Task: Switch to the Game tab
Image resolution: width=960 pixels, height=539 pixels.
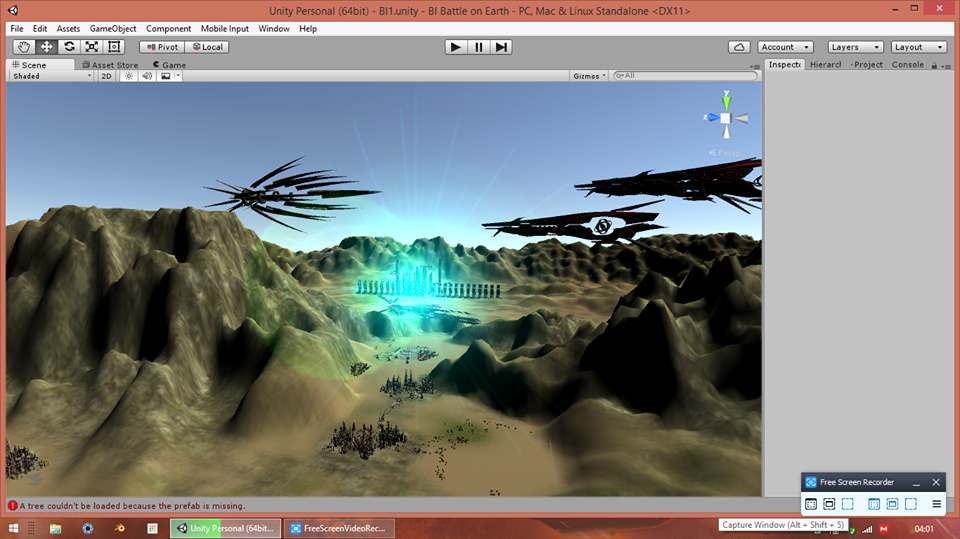Action: pyautogui.click(x=170, y=65)
